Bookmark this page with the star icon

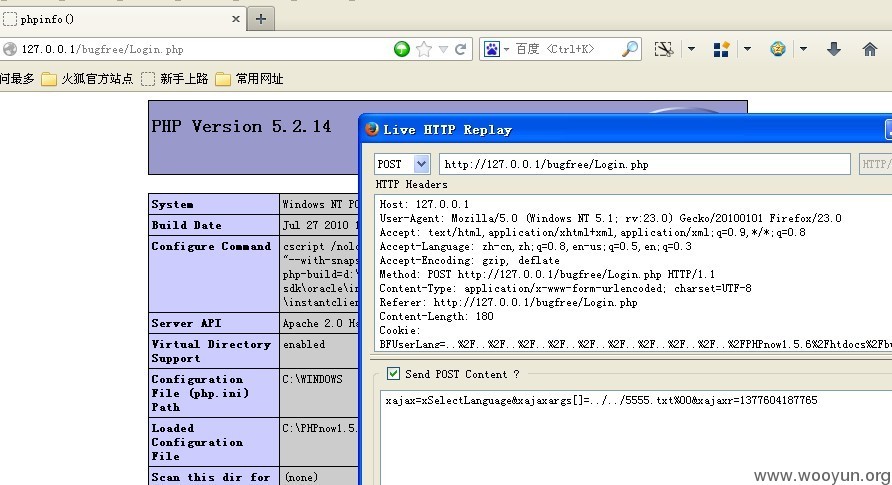point(424,49)
